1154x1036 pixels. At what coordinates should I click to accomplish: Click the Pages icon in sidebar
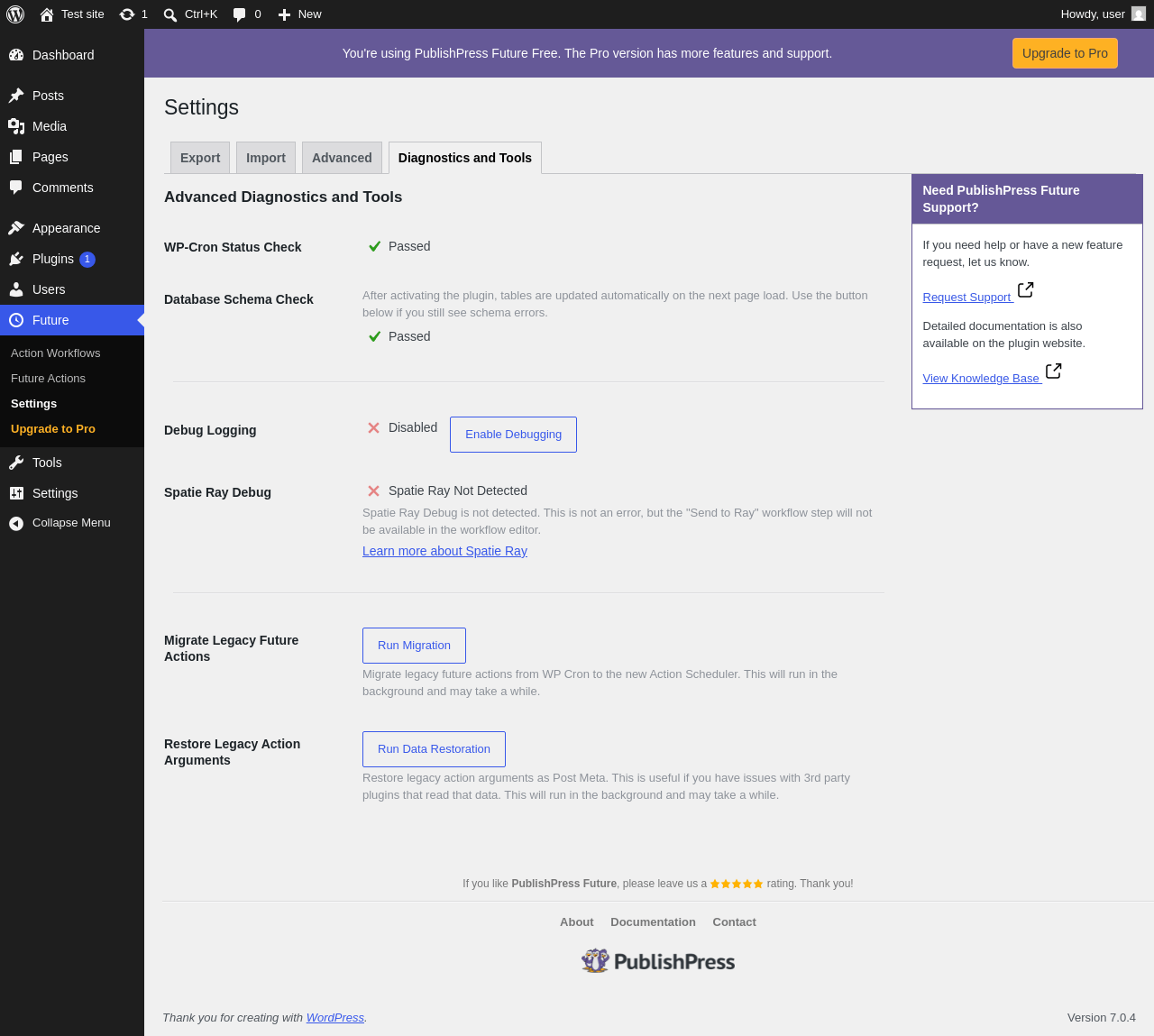point(16,157)
